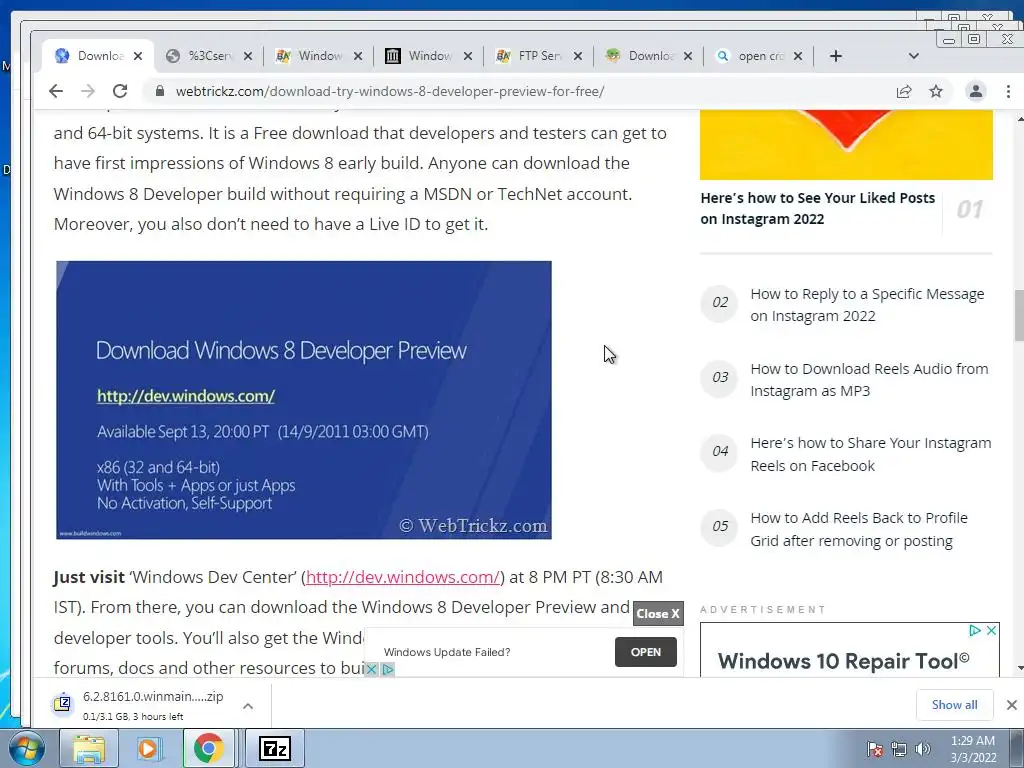Open Windows Media Player from the taskbar
This screenshot has width=1024, height=768.
[148, 748]
